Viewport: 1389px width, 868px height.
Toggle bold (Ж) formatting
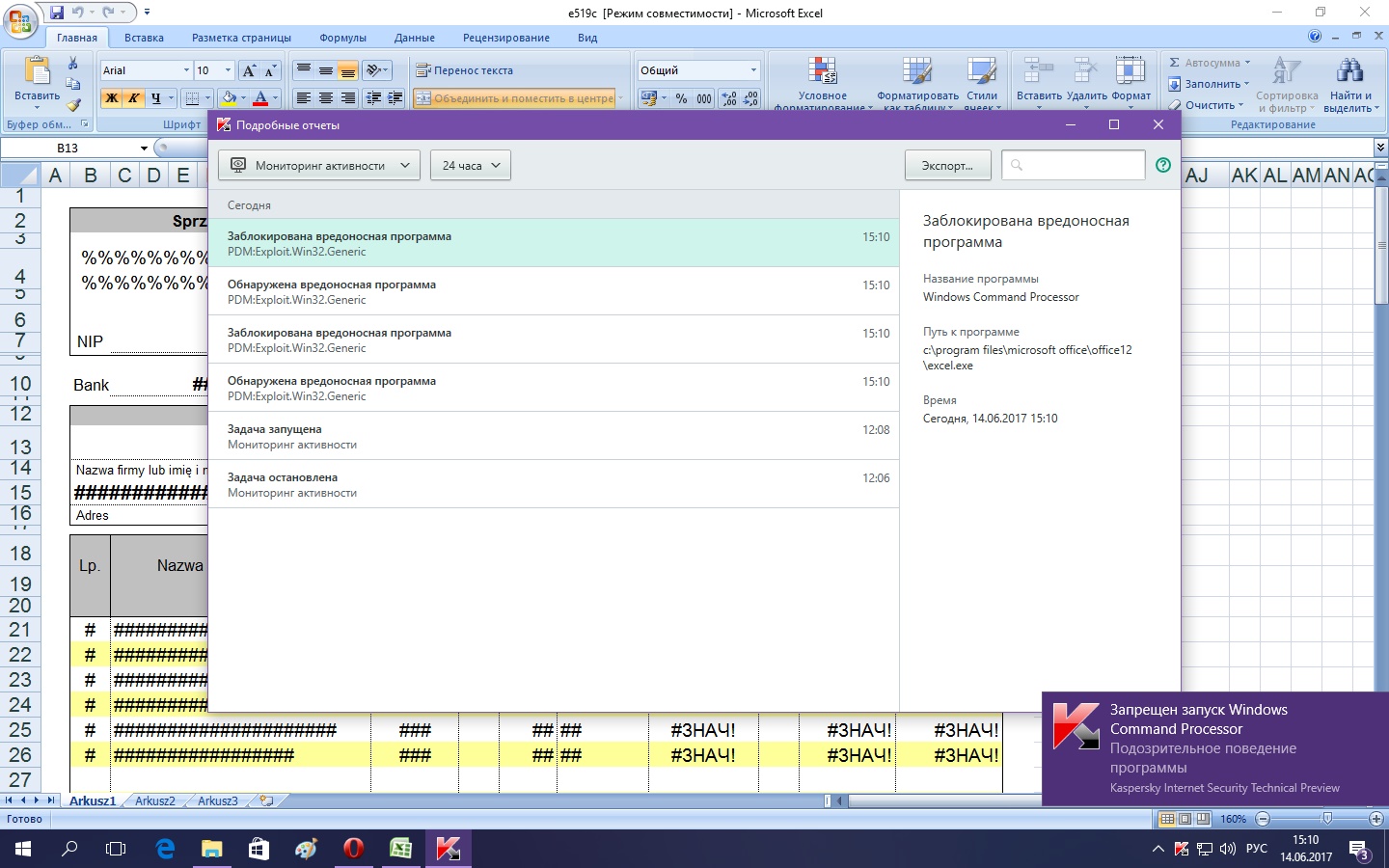pos(112,98)
